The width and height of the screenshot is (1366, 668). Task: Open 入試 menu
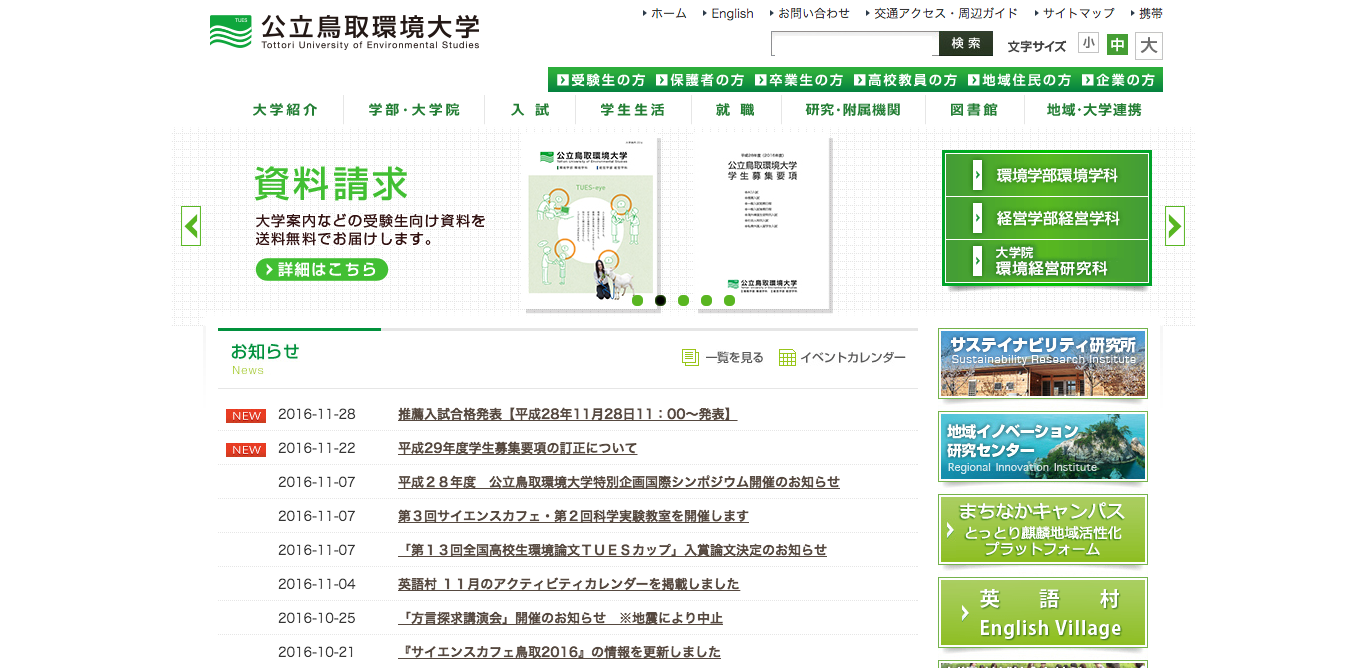click(x=530, y=110)
